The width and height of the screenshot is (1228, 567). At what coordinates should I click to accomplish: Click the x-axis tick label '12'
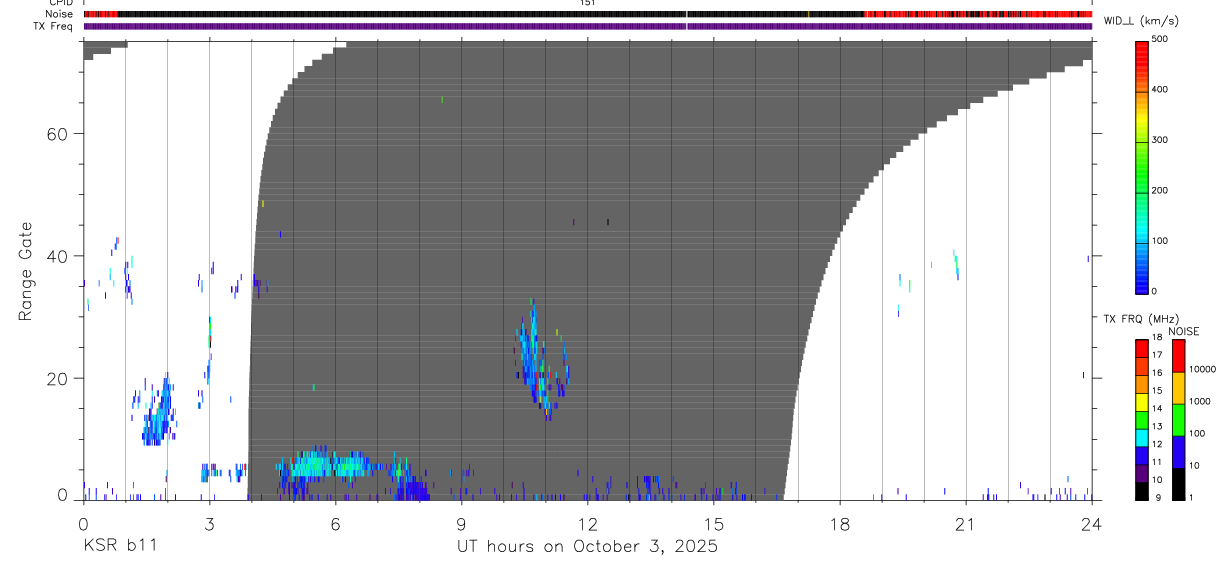(x=587, y=524)
